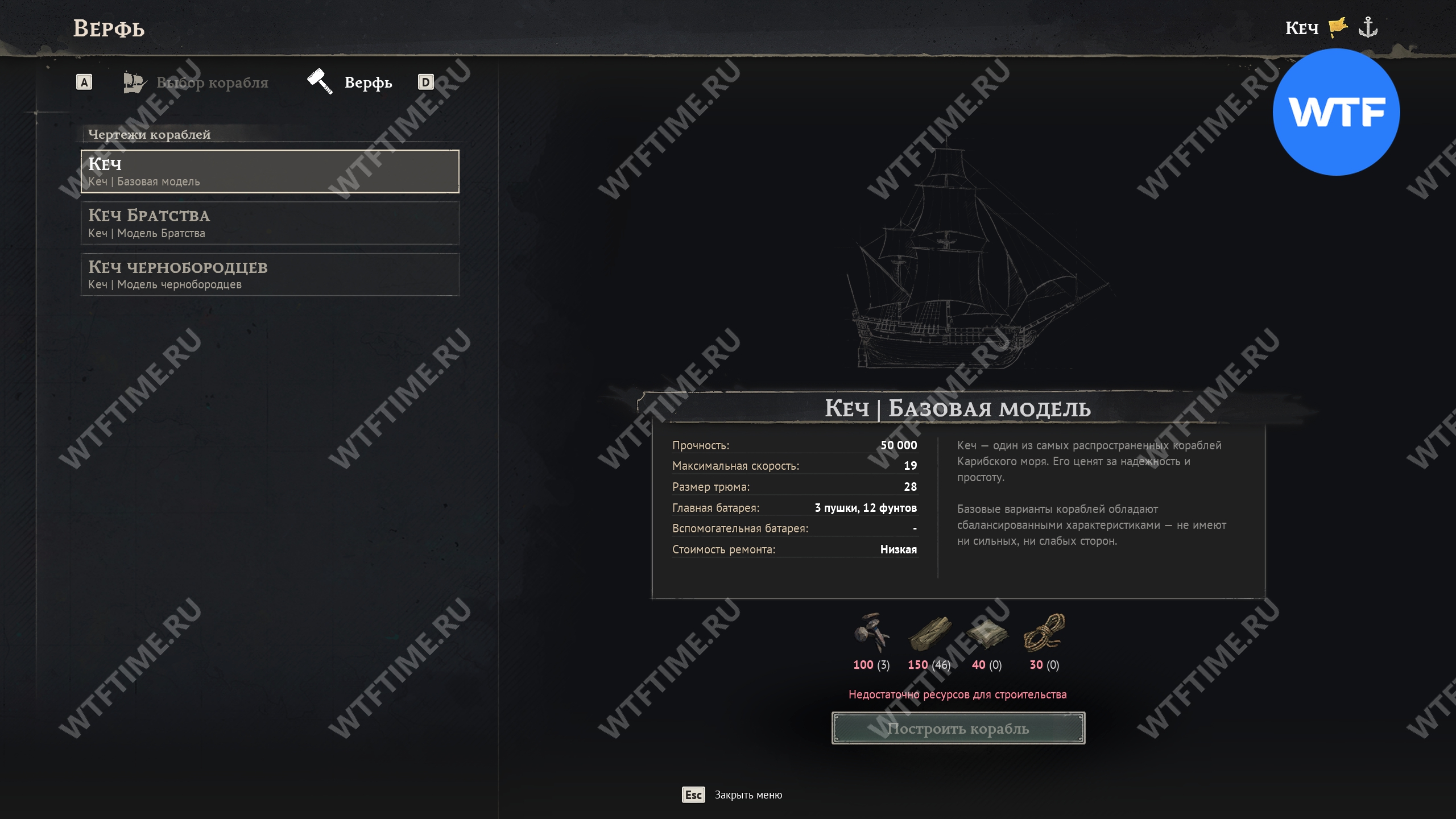Click the ship icon beside Выбор корабля
This screenshot has width=1456, height=819.
coord(135,82)
